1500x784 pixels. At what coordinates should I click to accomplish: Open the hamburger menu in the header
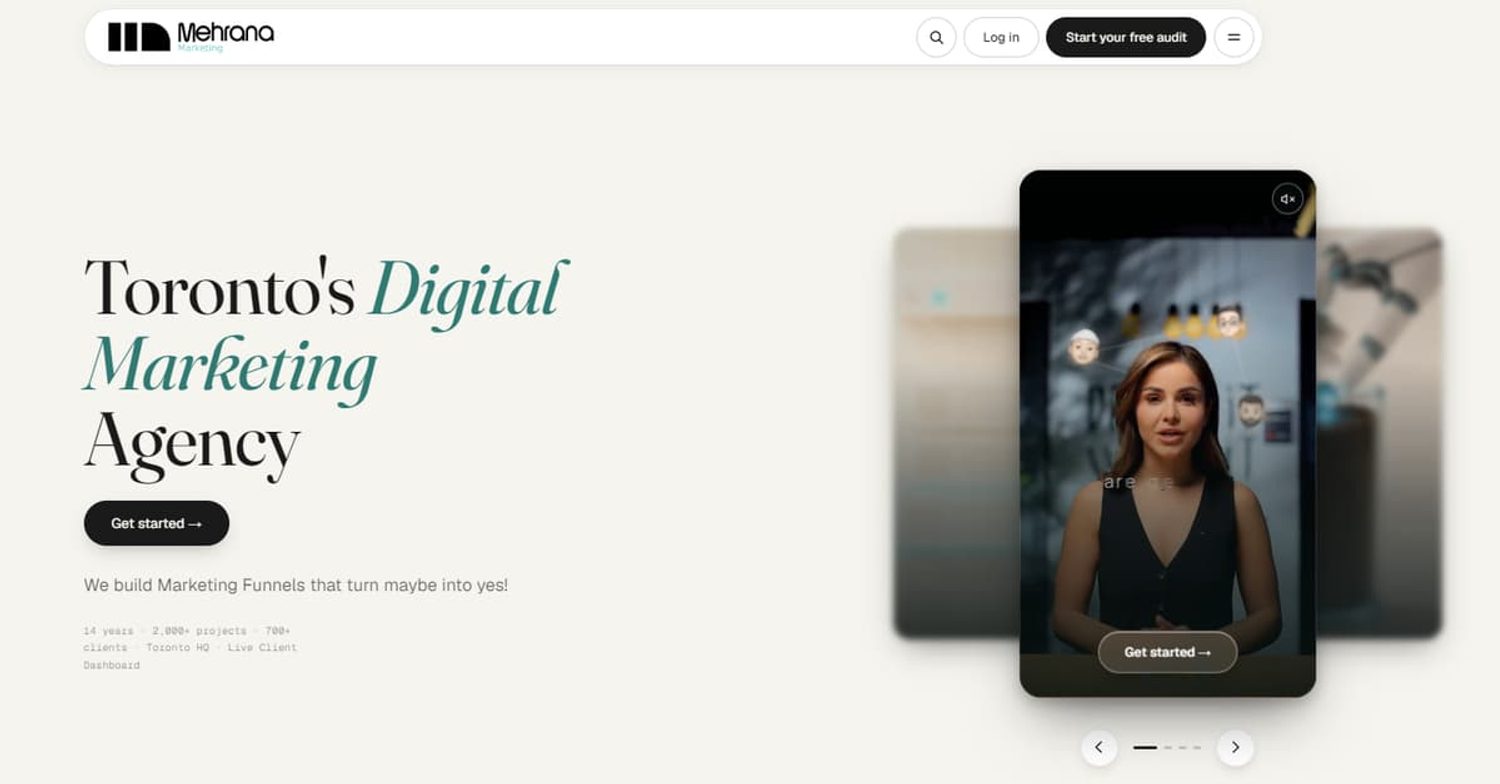pyautogui.click(x=1234, y=38)
